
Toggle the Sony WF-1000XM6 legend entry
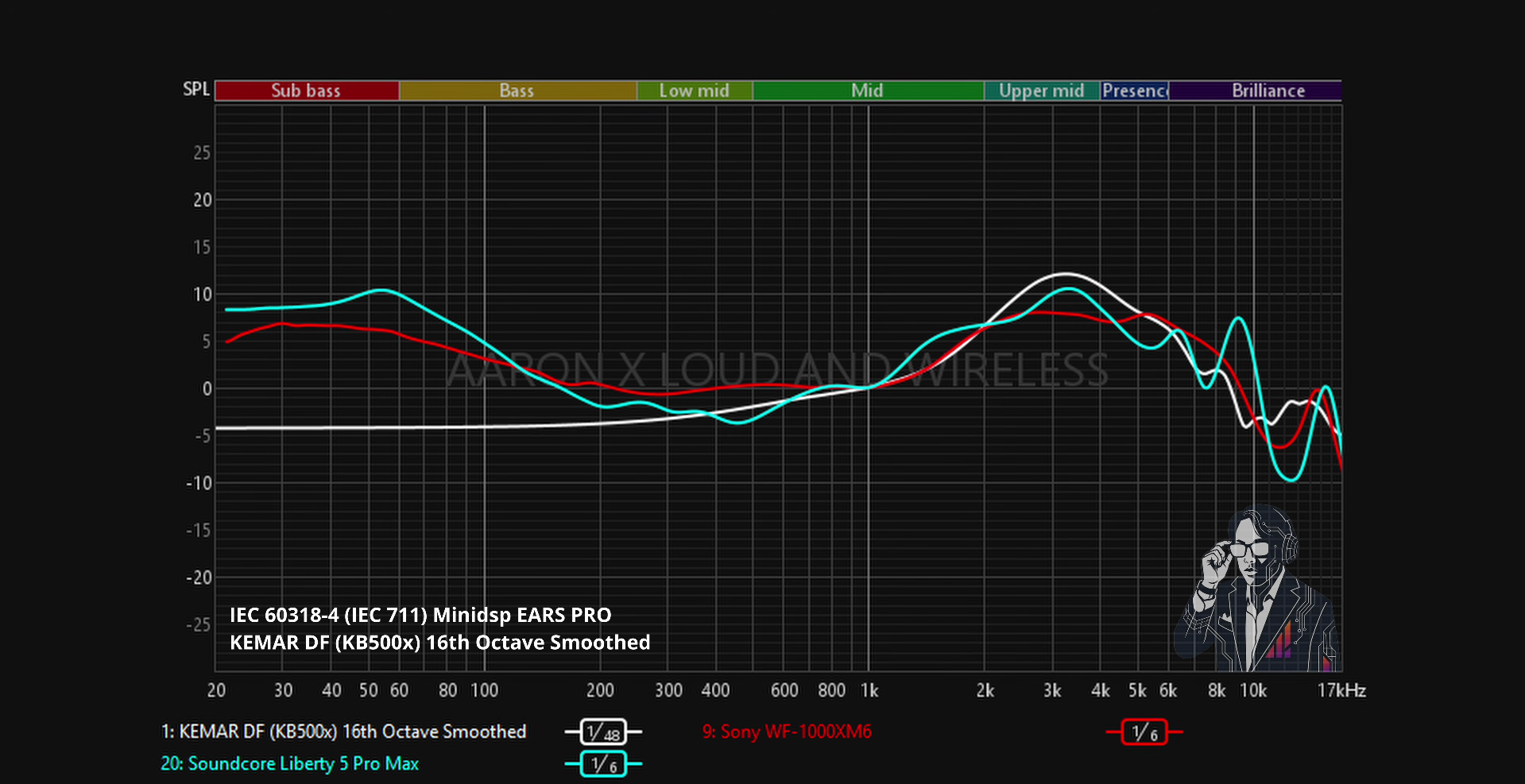tap(787, 732)
